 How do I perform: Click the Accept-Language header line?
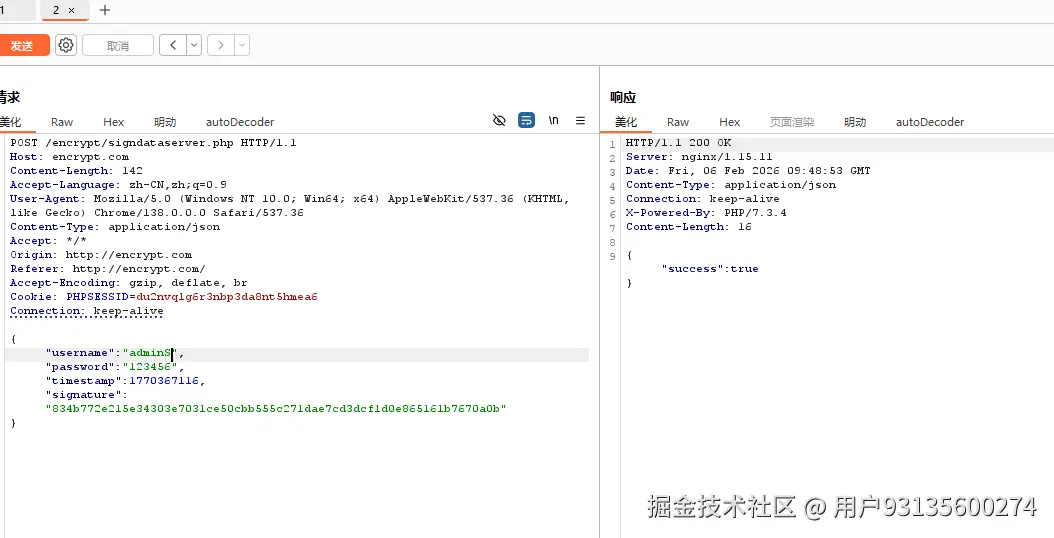[x=118, y=185]
